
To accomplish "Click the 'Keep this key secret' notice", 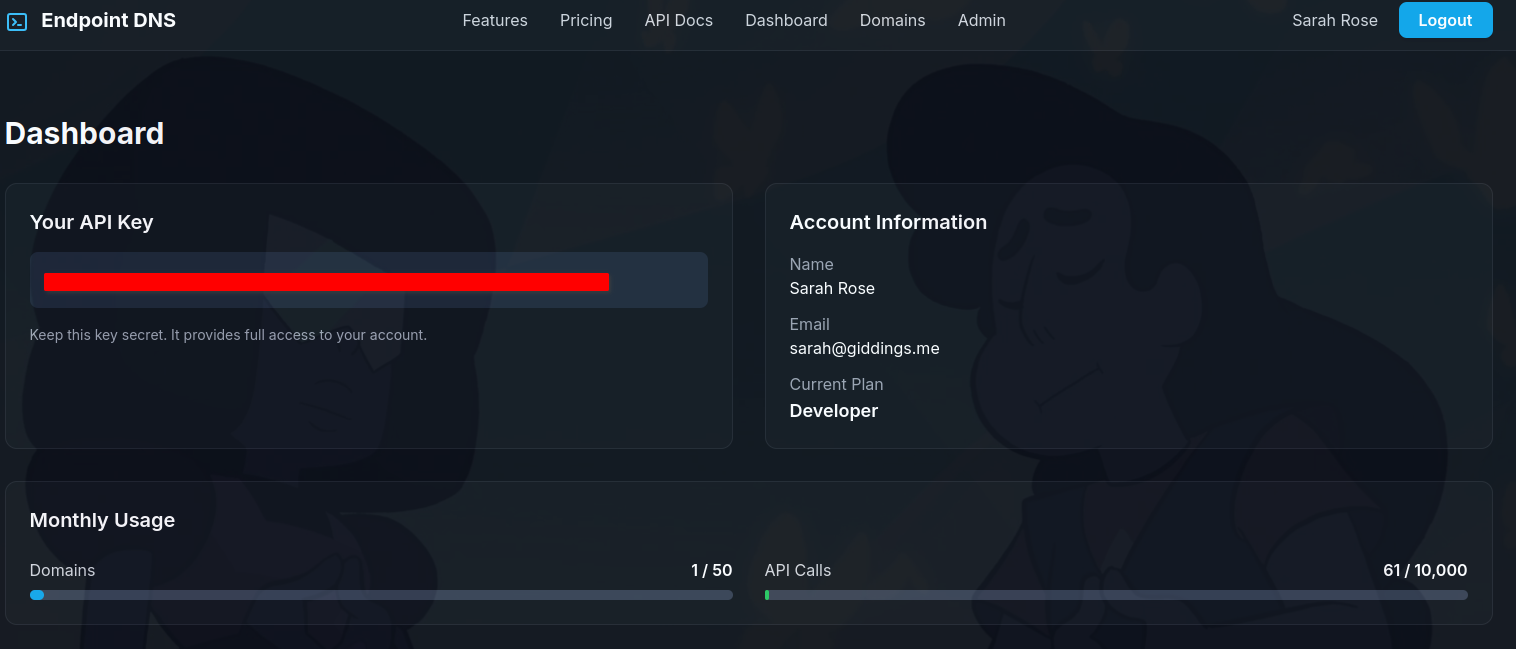I will pyautogui.click(x=228, y=335).
